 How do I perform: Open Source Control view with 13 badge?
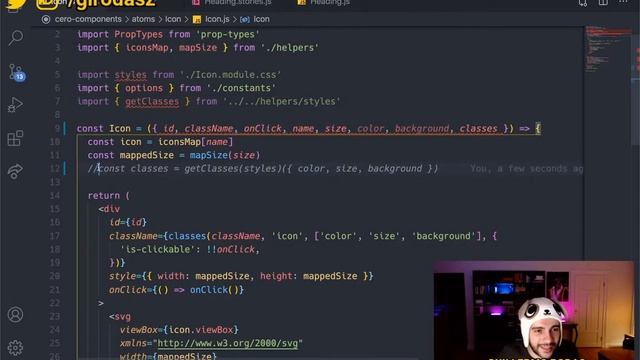(16, 72)
